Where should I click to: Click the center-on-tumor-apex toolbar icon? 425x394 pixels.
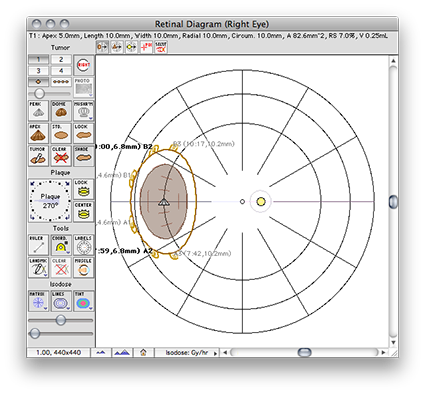[x=117, y=47]
